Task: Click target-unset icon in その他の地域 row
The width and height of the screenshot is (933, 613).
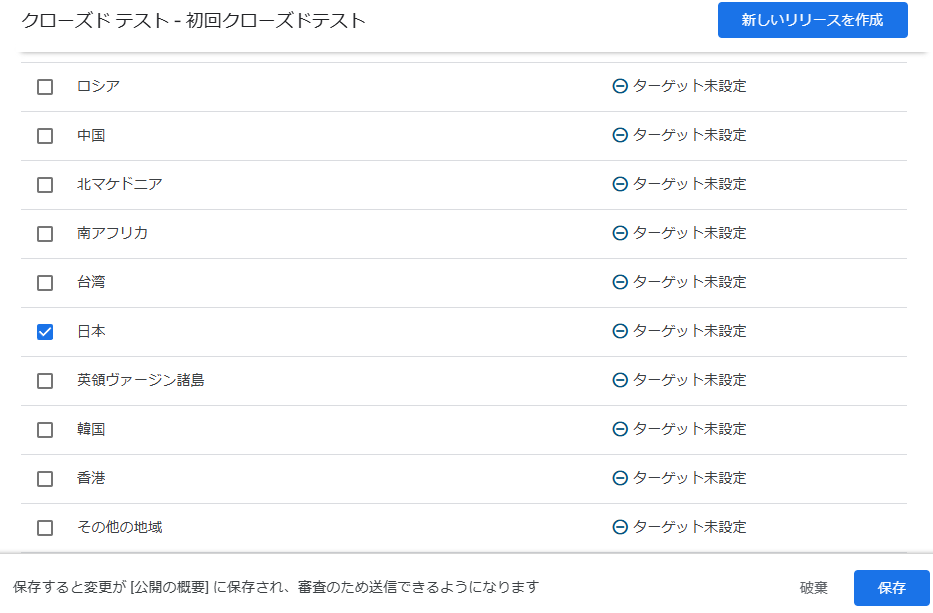Action: (x=620, y=527)
